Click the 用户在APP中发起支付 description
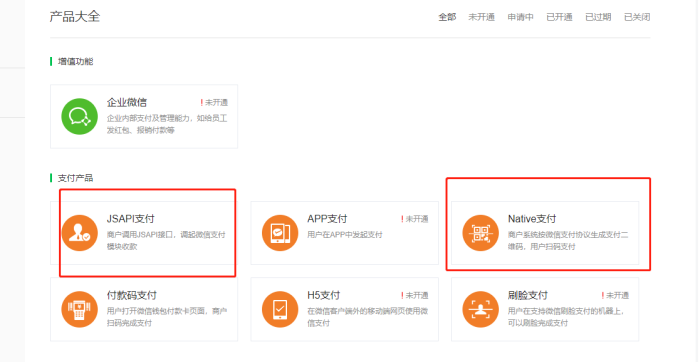 pyautogui.click(x=345, y=235)
